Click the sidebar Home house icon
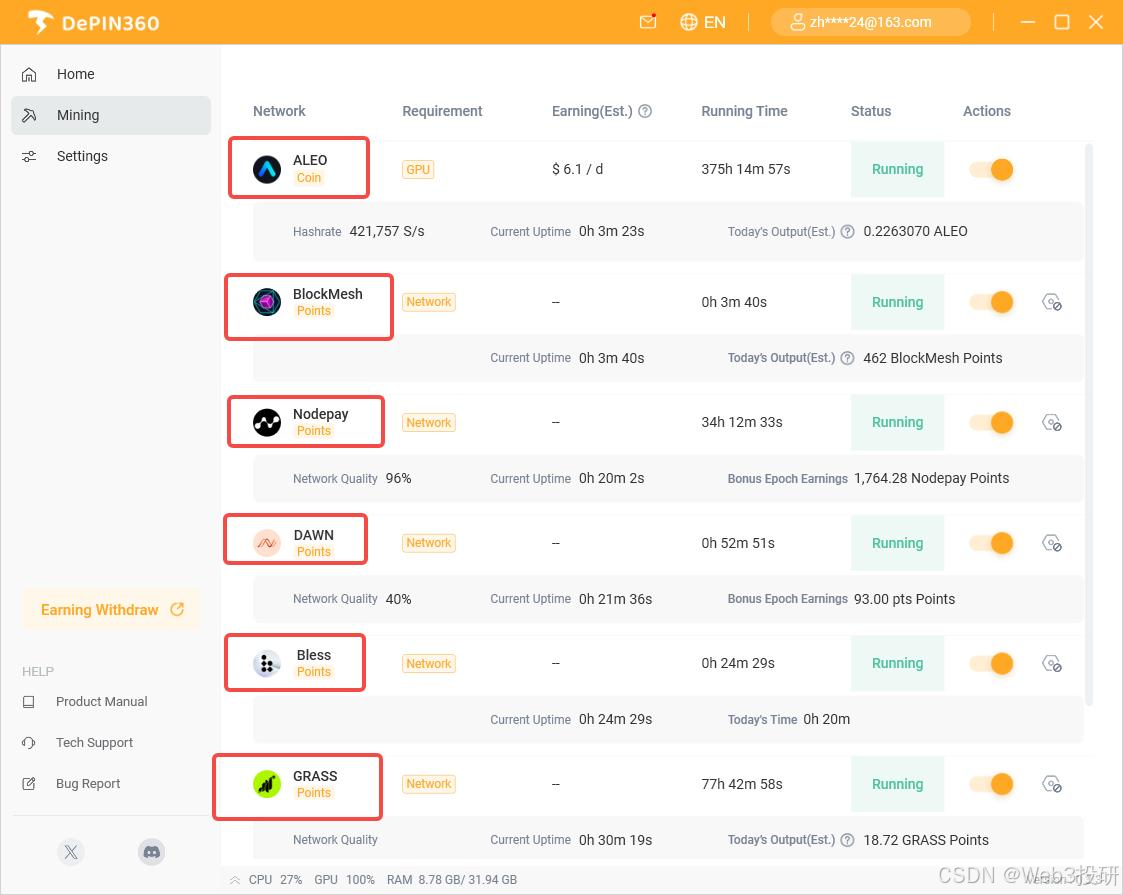Viewport: 1123px width, 895px height. pyautogui.click(x=29, y=74)
